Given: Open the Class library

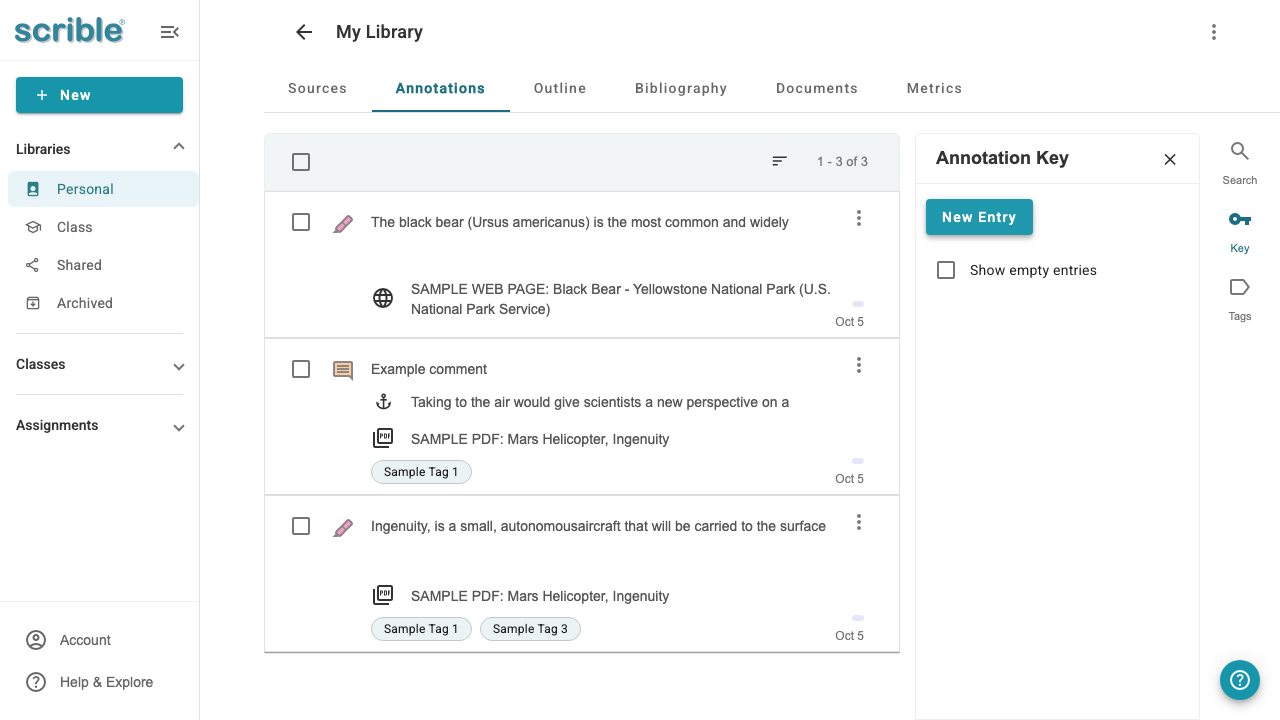Looking at the screenshot, I should click(x=103, y=227).
